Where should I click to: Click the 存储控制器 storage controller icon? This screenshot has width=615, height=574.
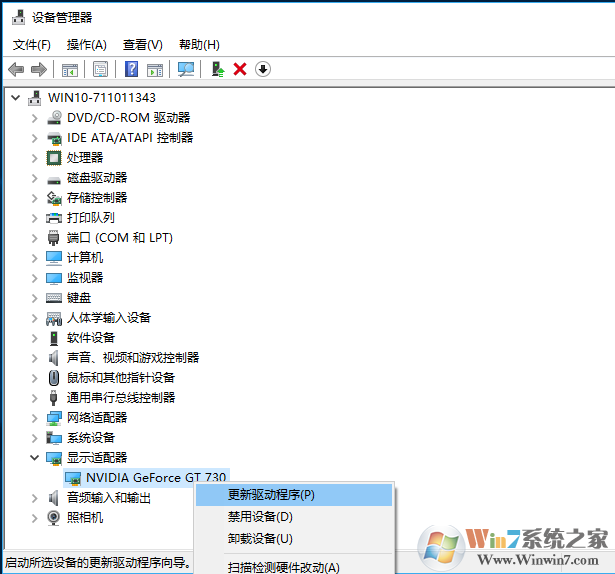[54, 198]
